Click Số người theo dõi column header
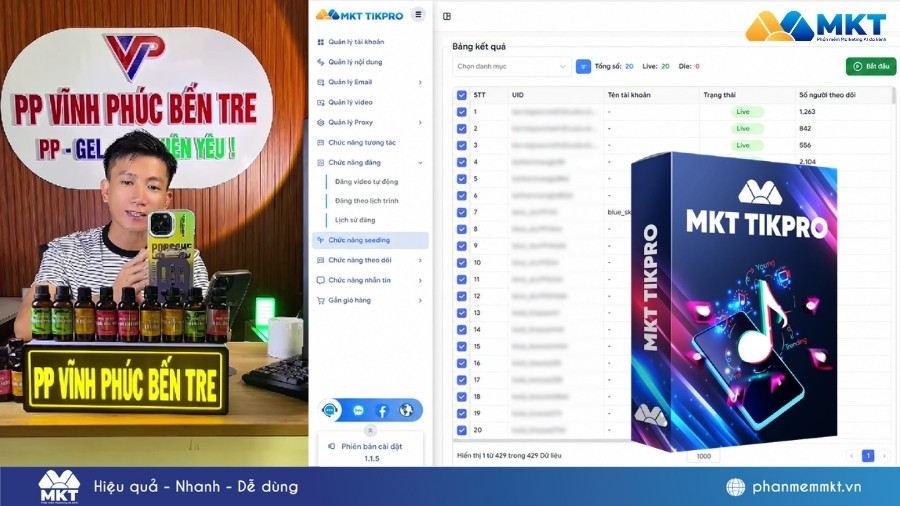900x506 pixels. click(x=827, y=95)
